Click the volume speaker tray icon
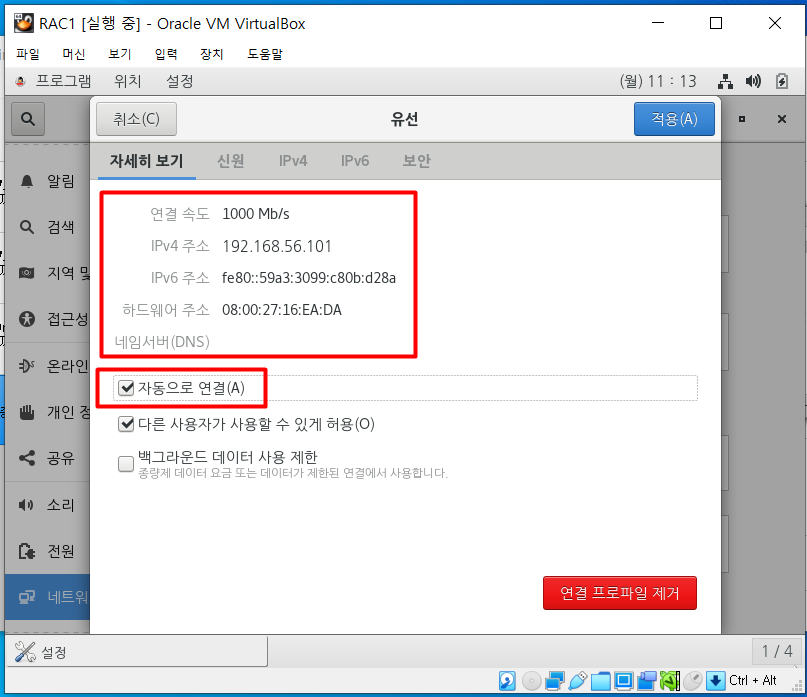This screenshot has height=697, width=807. coord(753,81)
